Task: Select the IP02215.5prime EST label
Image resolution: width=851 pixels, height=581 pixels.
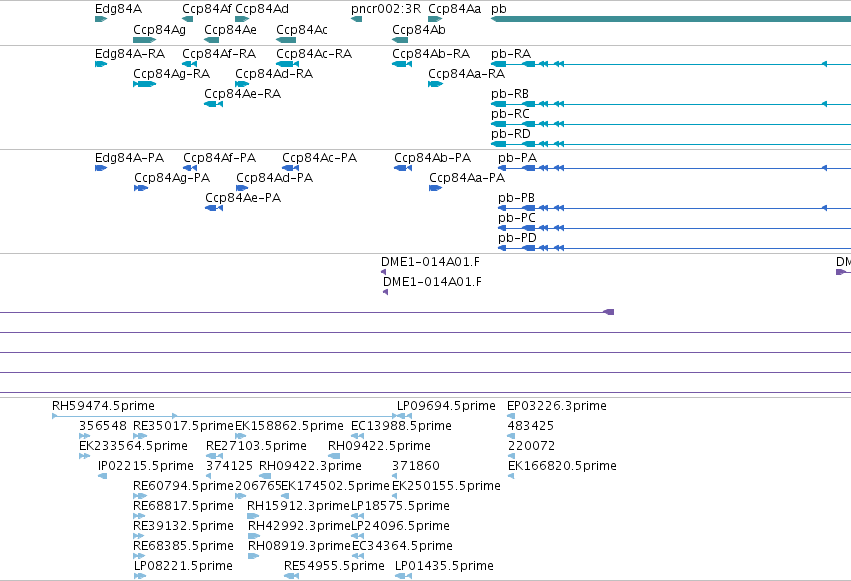Action: (145, 466)
